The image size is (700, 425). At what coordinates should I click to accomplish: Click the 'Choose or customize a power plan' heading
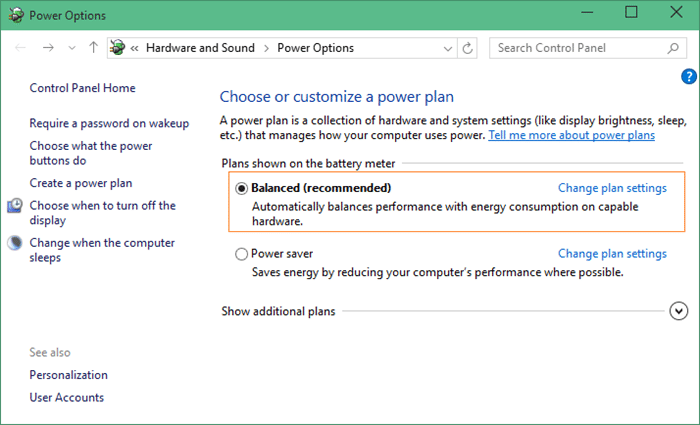[x=337, y=97]
